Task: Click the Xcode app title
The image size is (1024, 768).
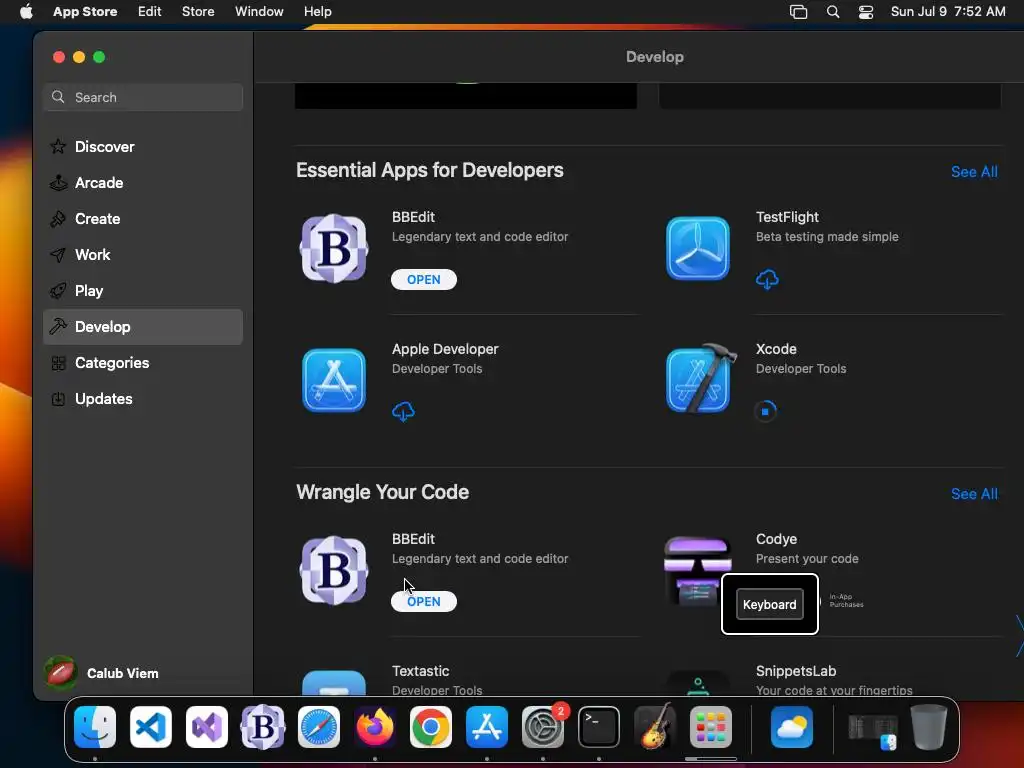Action: tap(776, 349)
